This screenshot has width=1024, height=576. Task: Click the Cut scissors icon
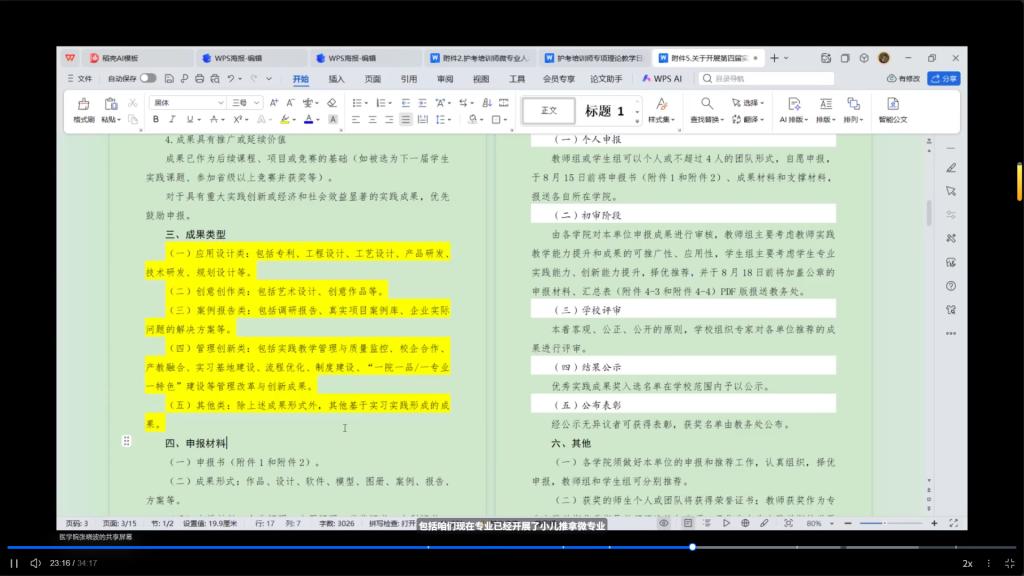[x=133, y=103]
